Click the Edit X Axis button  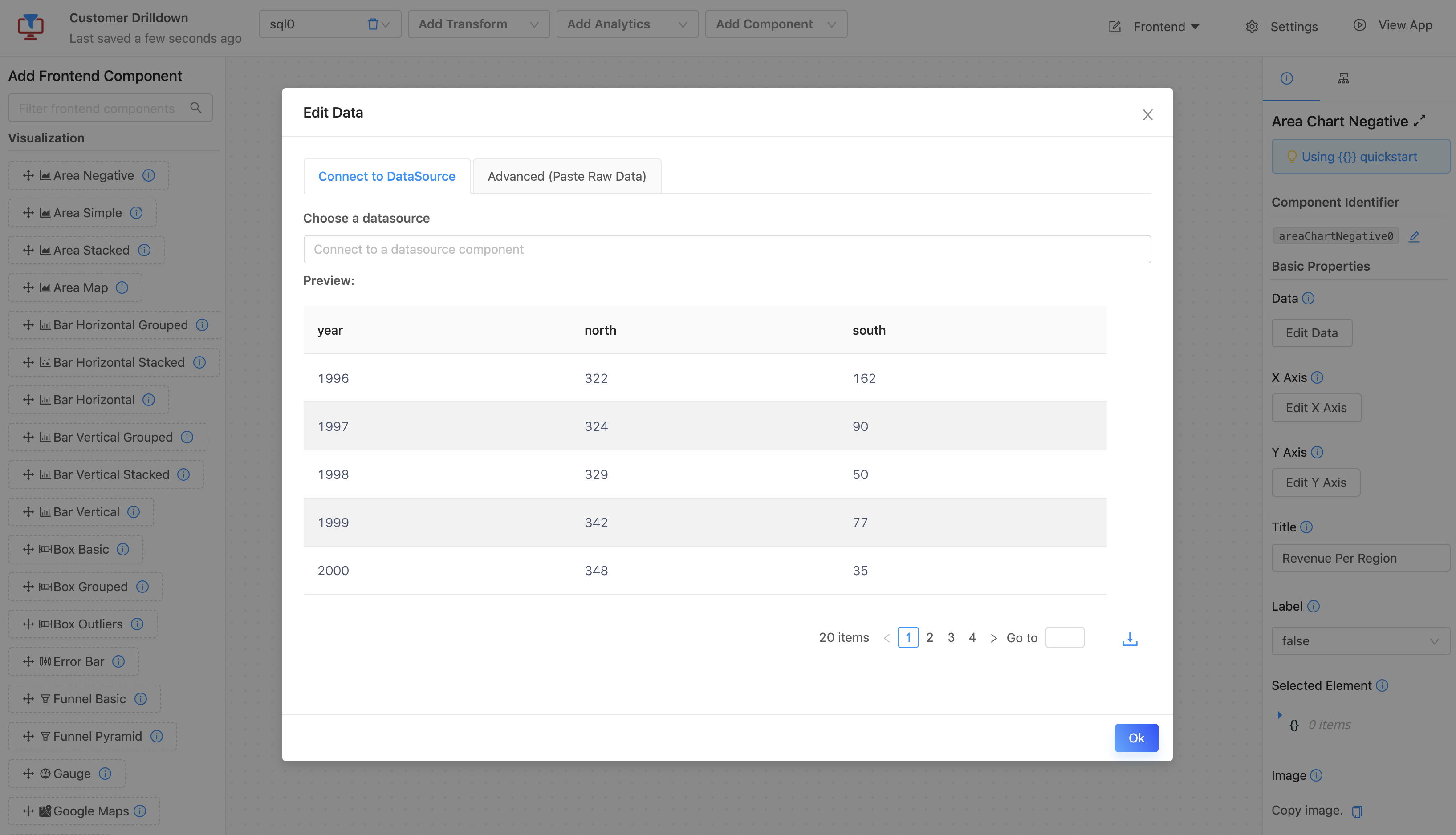pyautogui.click(x=1316, y=407)
